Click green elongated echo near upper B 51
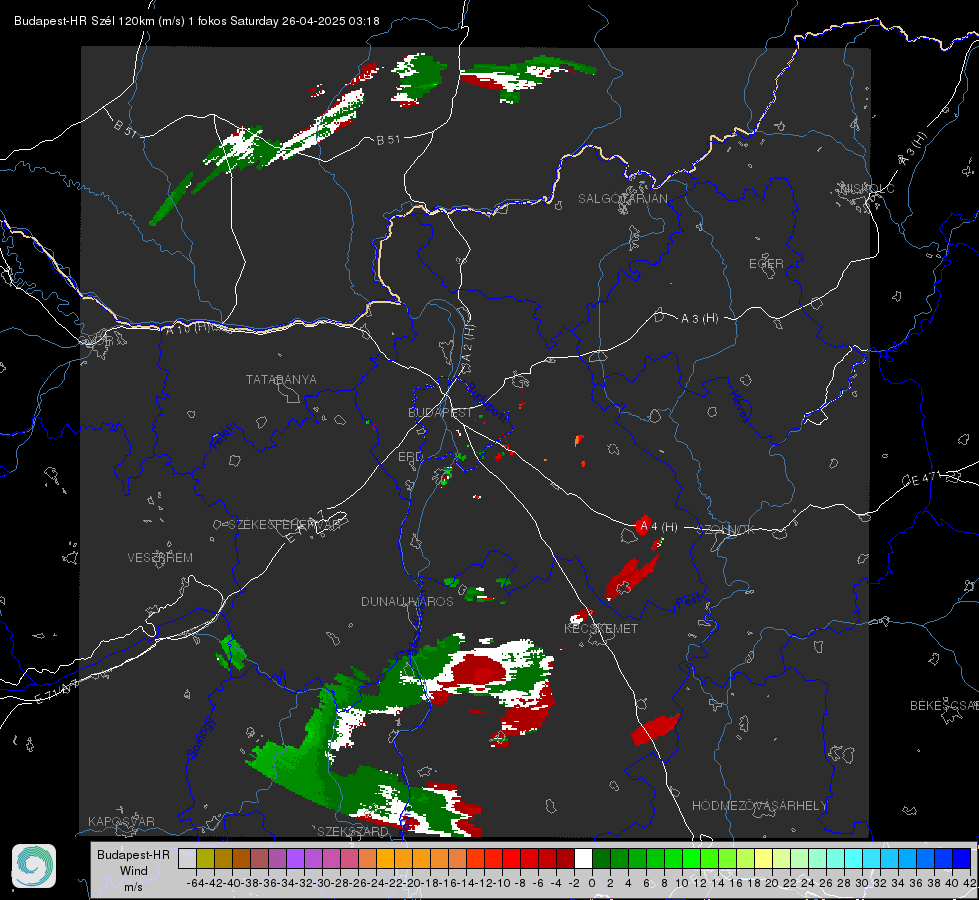 [171, 199]
